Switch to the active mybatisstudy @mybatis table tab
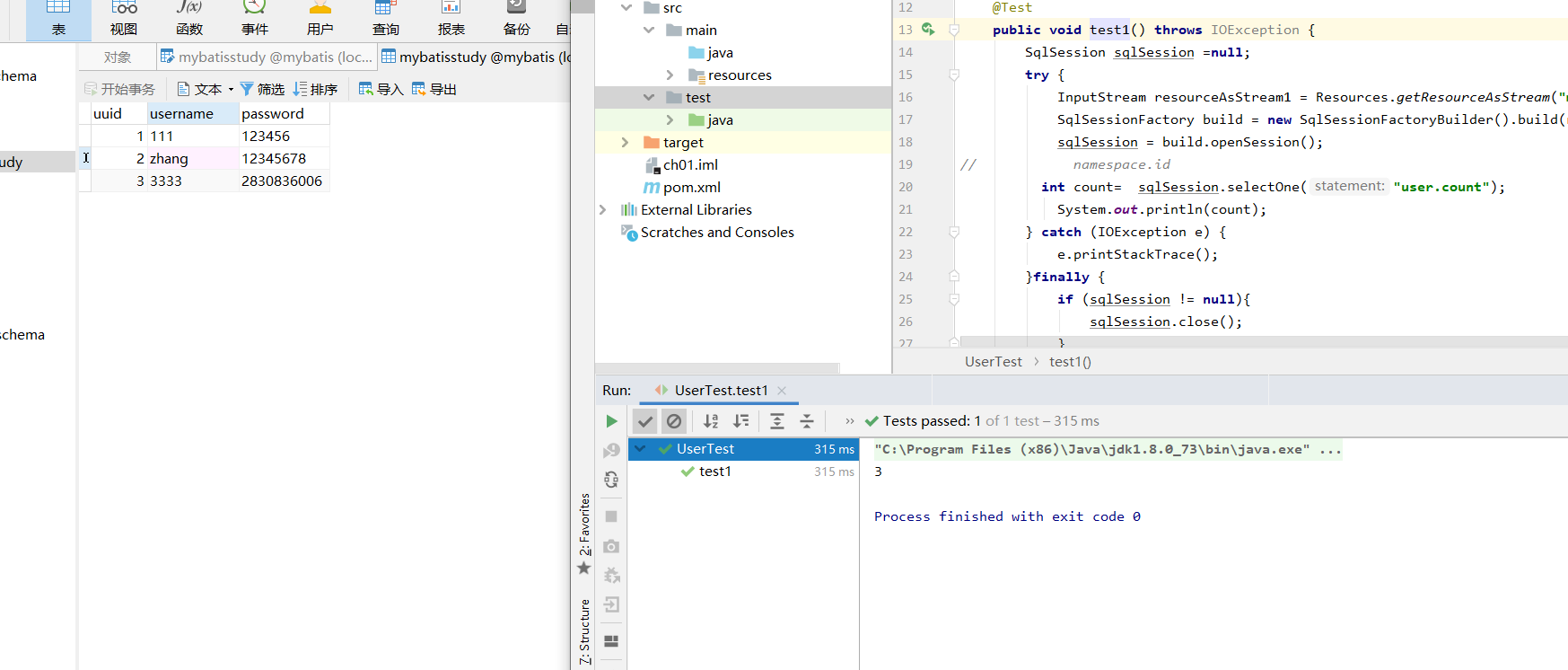1568x670 pixels. click(x=476, y=57)
